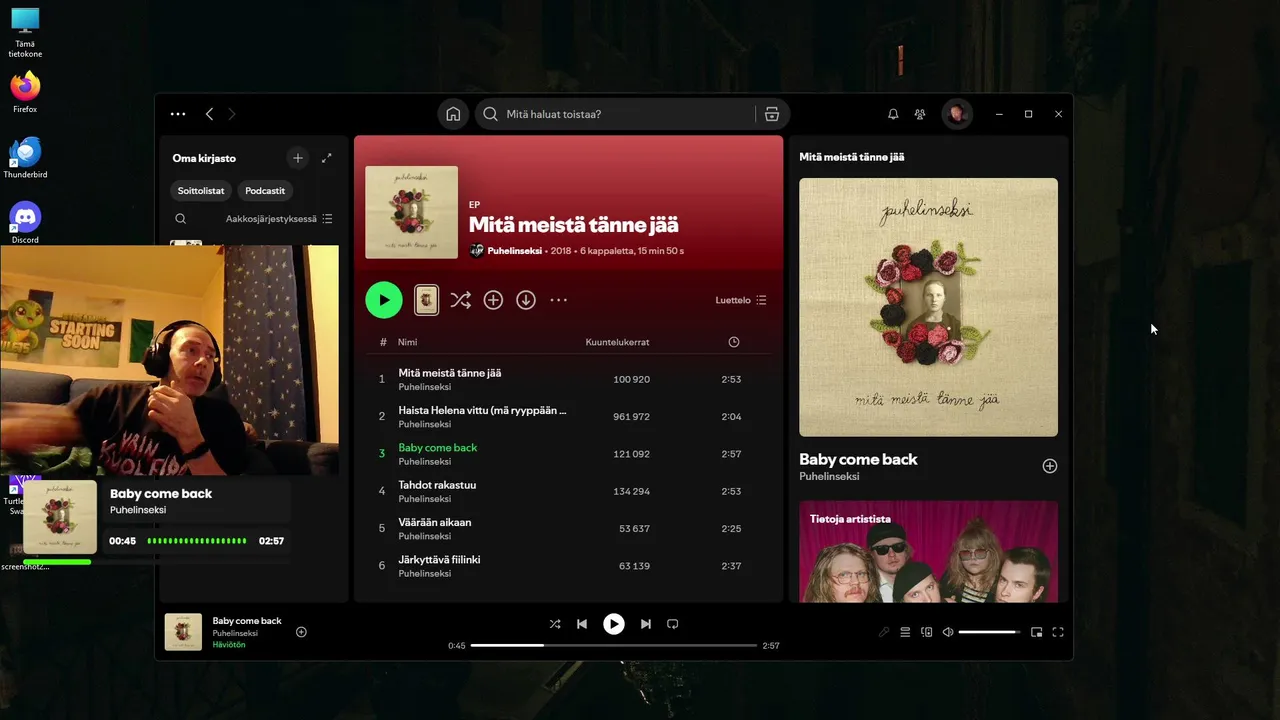Open the Luettelo view dropdown

pyautogui.click(x=741, y=300)
